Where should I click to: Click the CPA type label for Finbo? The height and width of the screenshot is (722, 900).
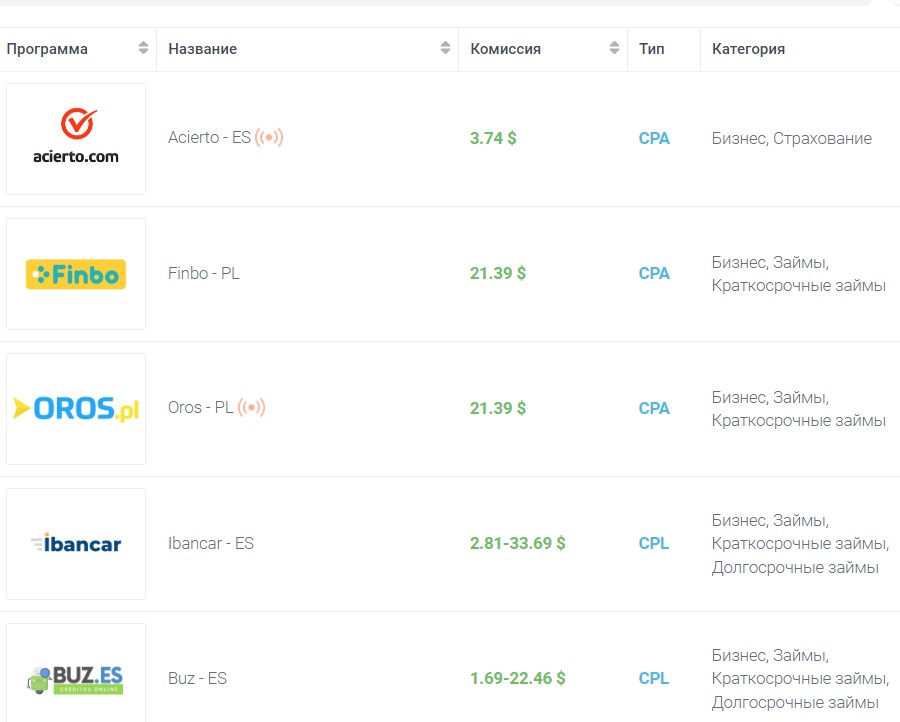[x=654, y=273]
